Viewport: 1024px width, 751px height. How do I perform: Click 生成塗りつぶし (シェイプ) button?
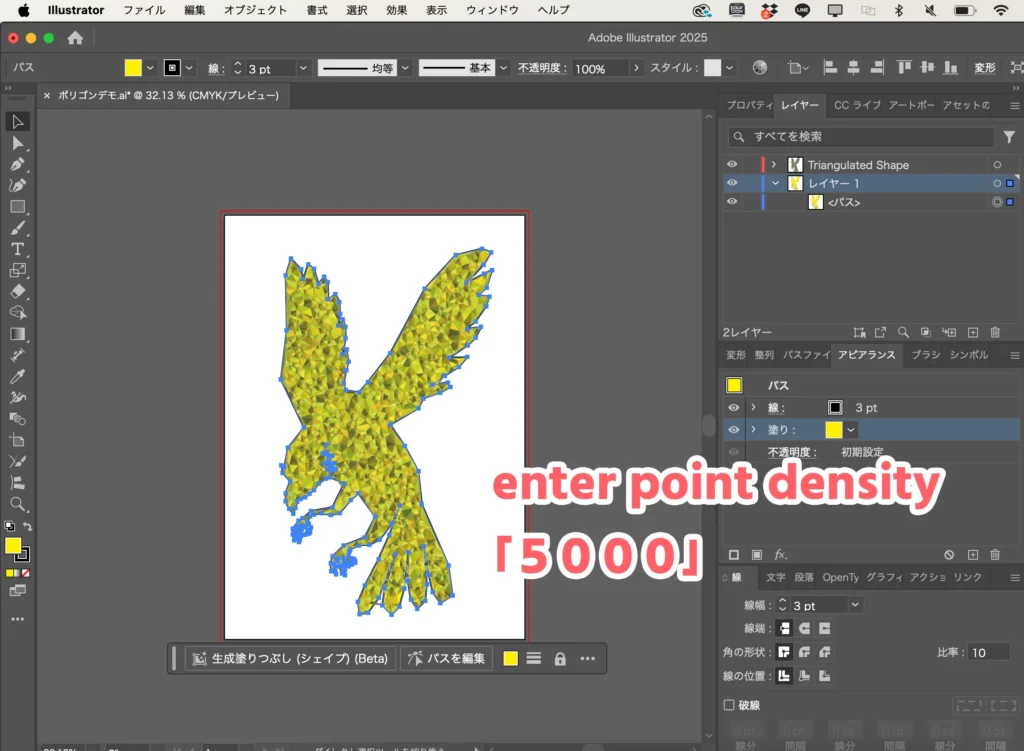289,658
